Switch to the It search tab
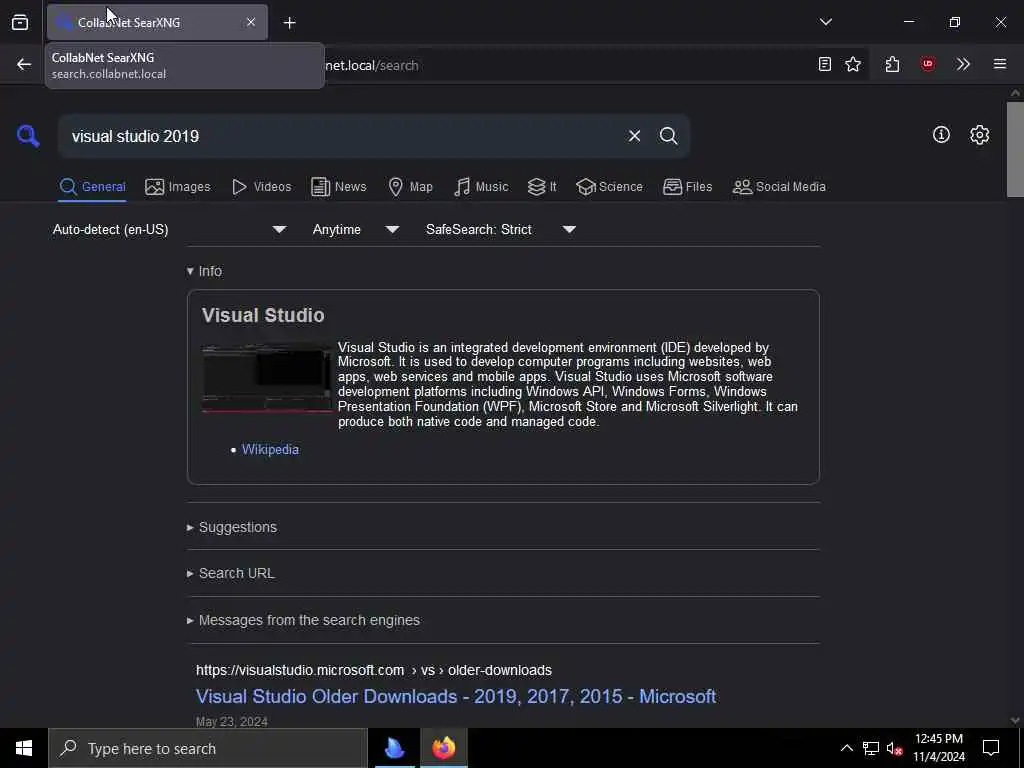Viewport: 1024px width, 768px height. point(541,187)
